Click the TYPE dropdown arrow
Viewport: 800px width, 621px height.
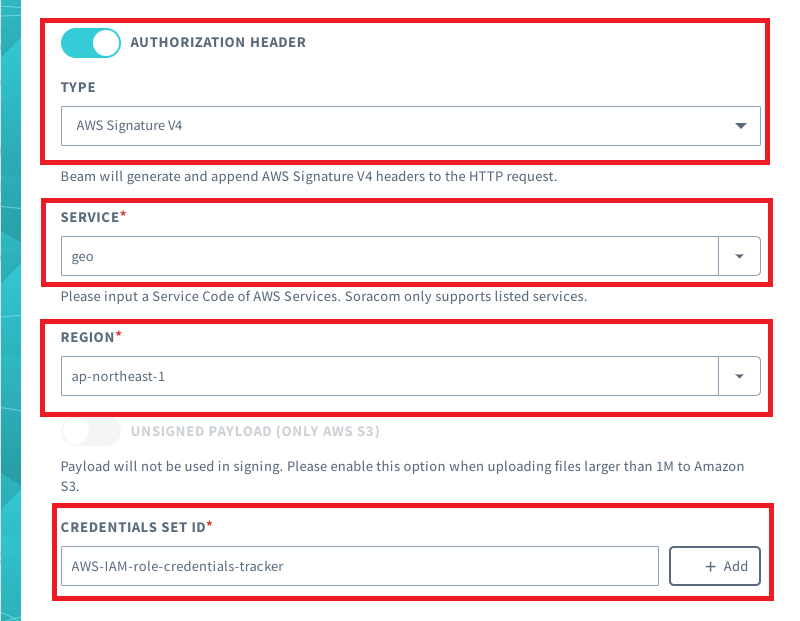[740, 126]
